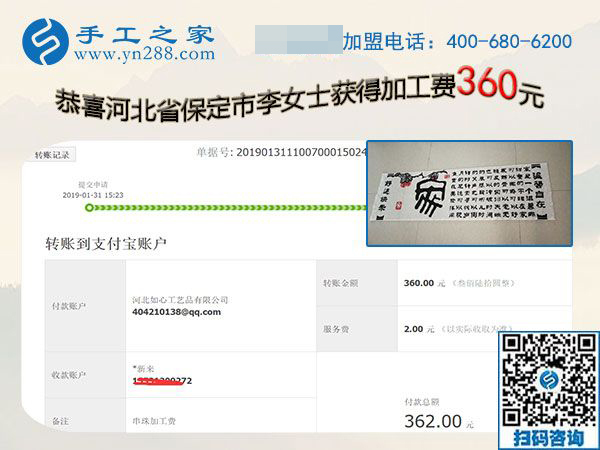Click the blurred box beside 加盟电话
600x450 pixels.
pos(299,39)
